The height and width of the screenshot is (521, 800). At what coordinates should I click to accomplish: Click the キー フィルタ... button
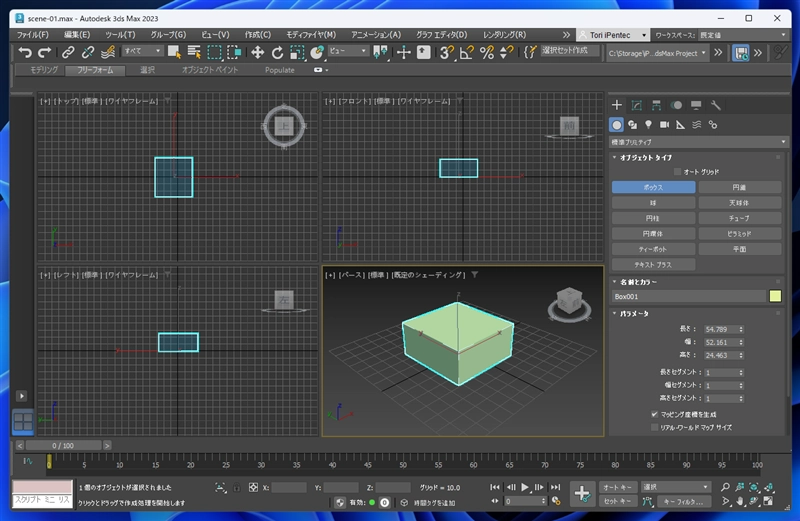[x=683, y=502]
